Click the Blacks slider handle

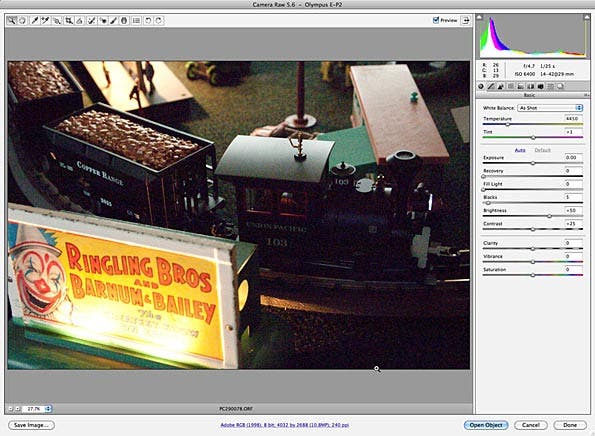pyautogui.click(x=488, y=203)
